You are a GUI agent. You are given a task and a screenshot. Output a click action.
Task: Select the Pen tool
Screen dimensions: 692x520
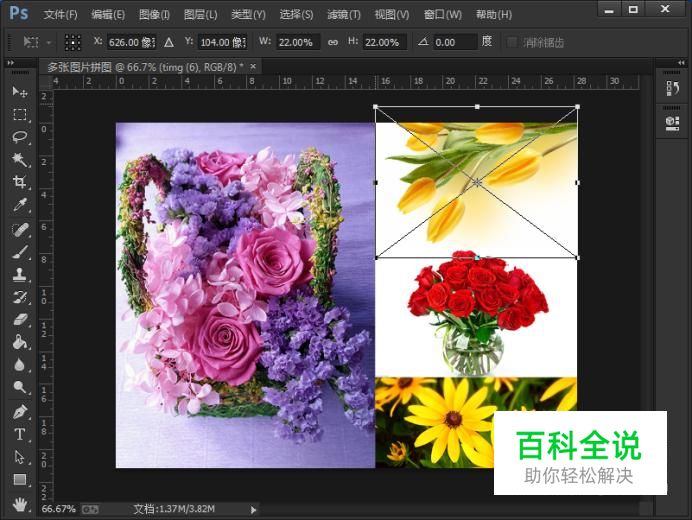coord(19,412)
